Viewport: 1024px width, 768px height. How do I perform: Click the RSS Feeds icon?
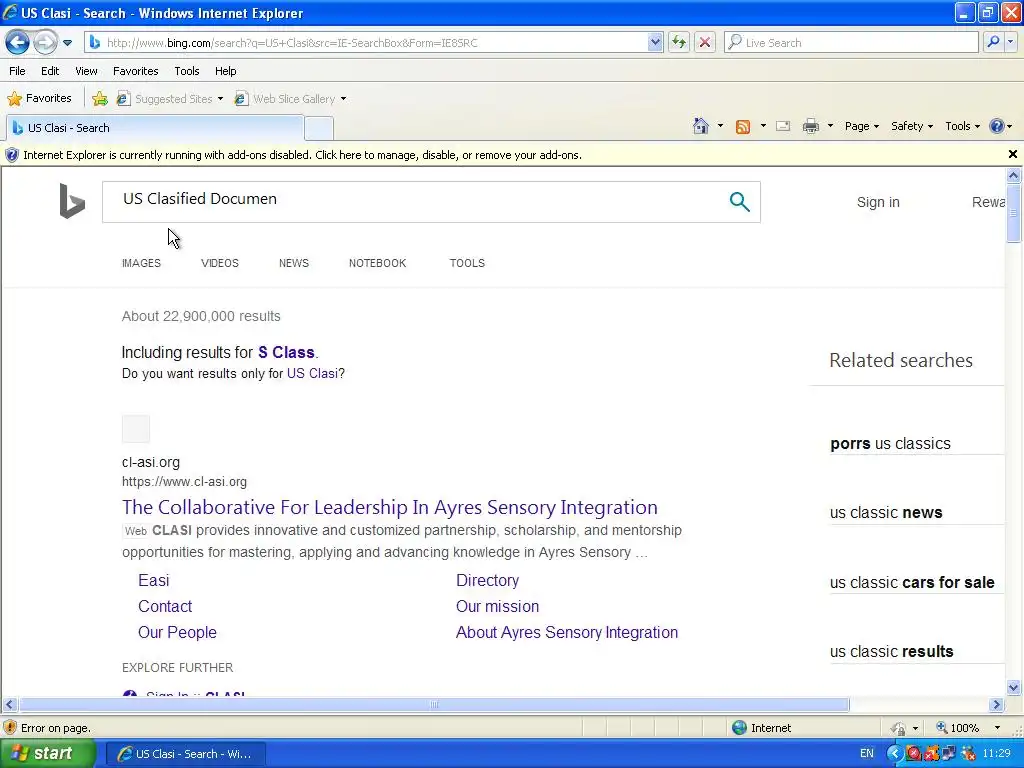click(x=743, y=127)
